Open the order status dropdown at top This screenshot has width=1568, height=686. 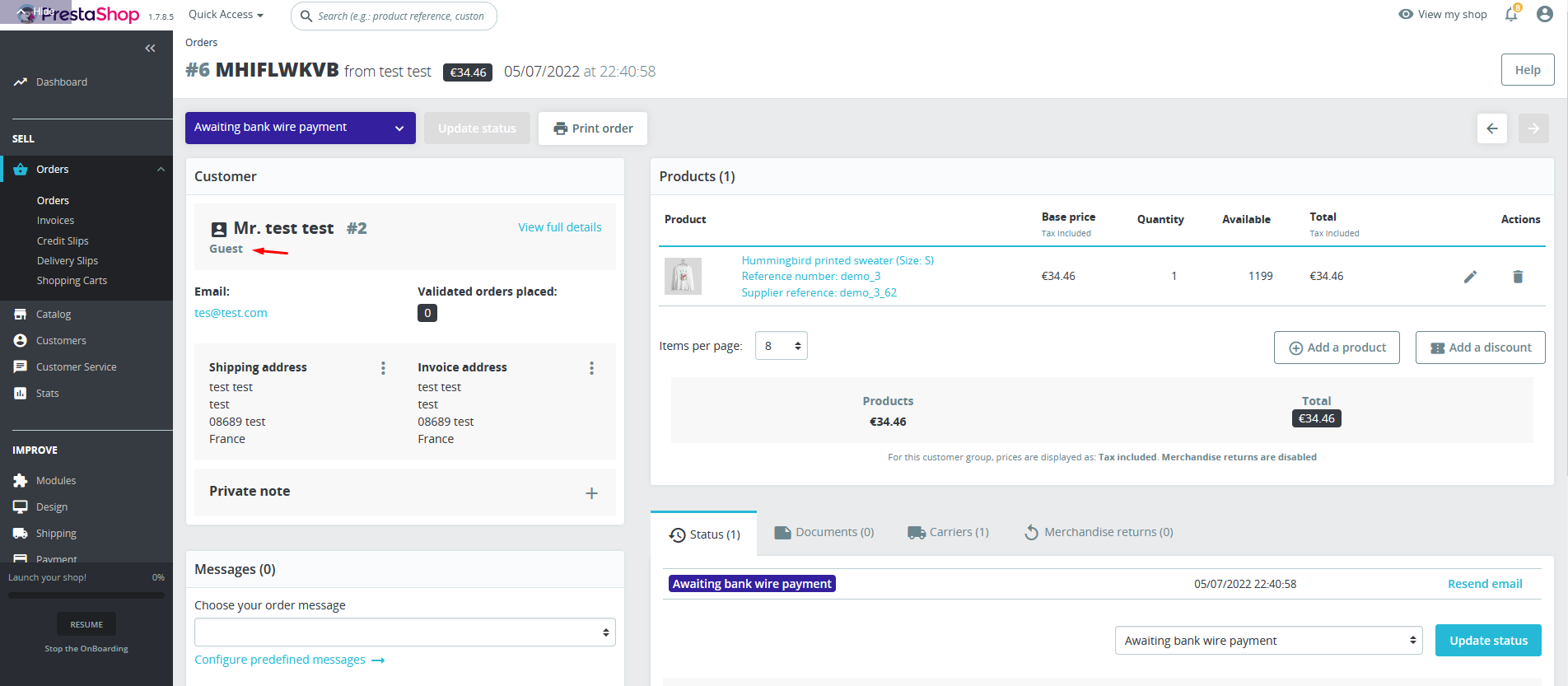point(300,128)
